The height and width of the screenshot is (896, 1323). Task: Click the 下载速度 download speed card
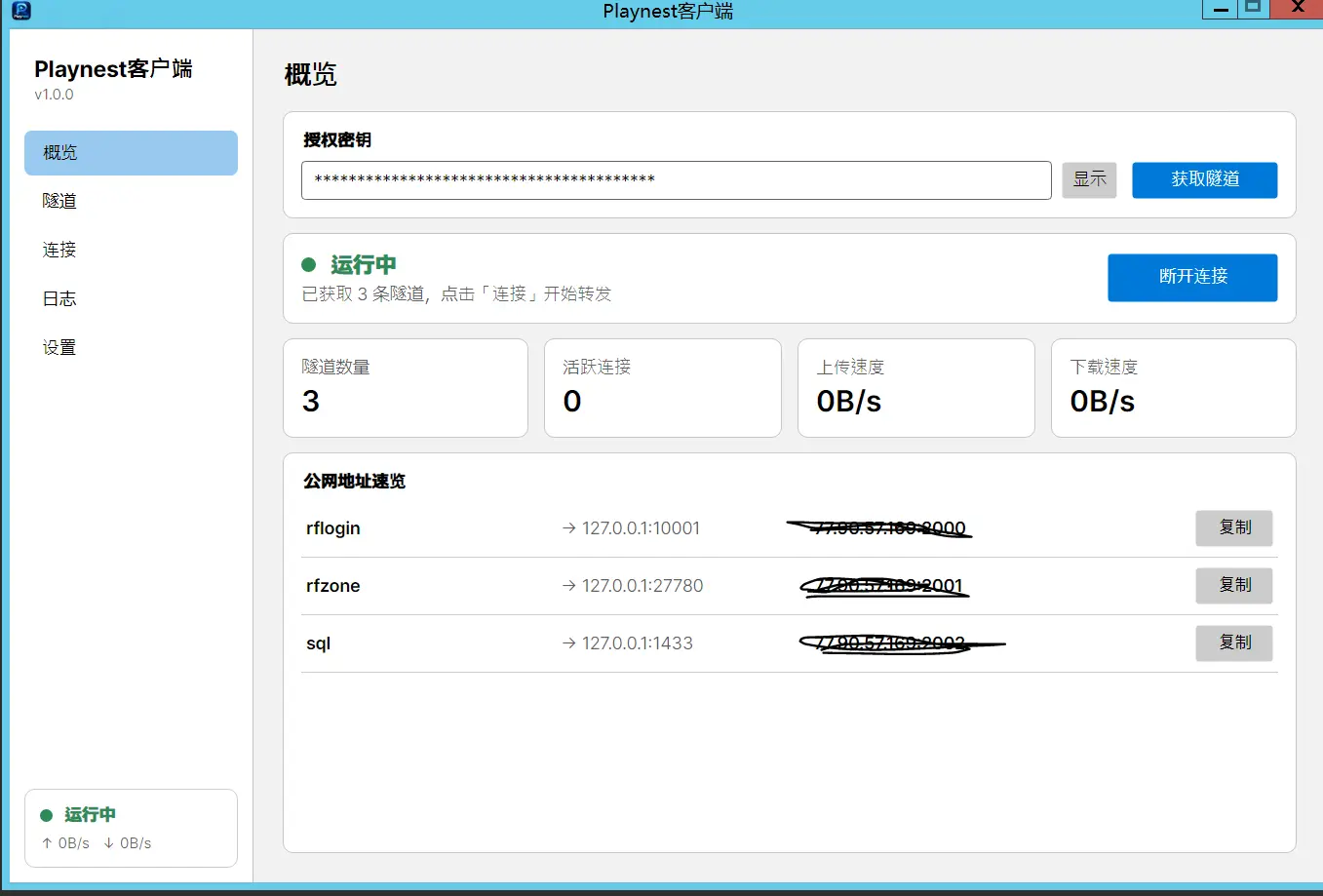(1174, 388)
